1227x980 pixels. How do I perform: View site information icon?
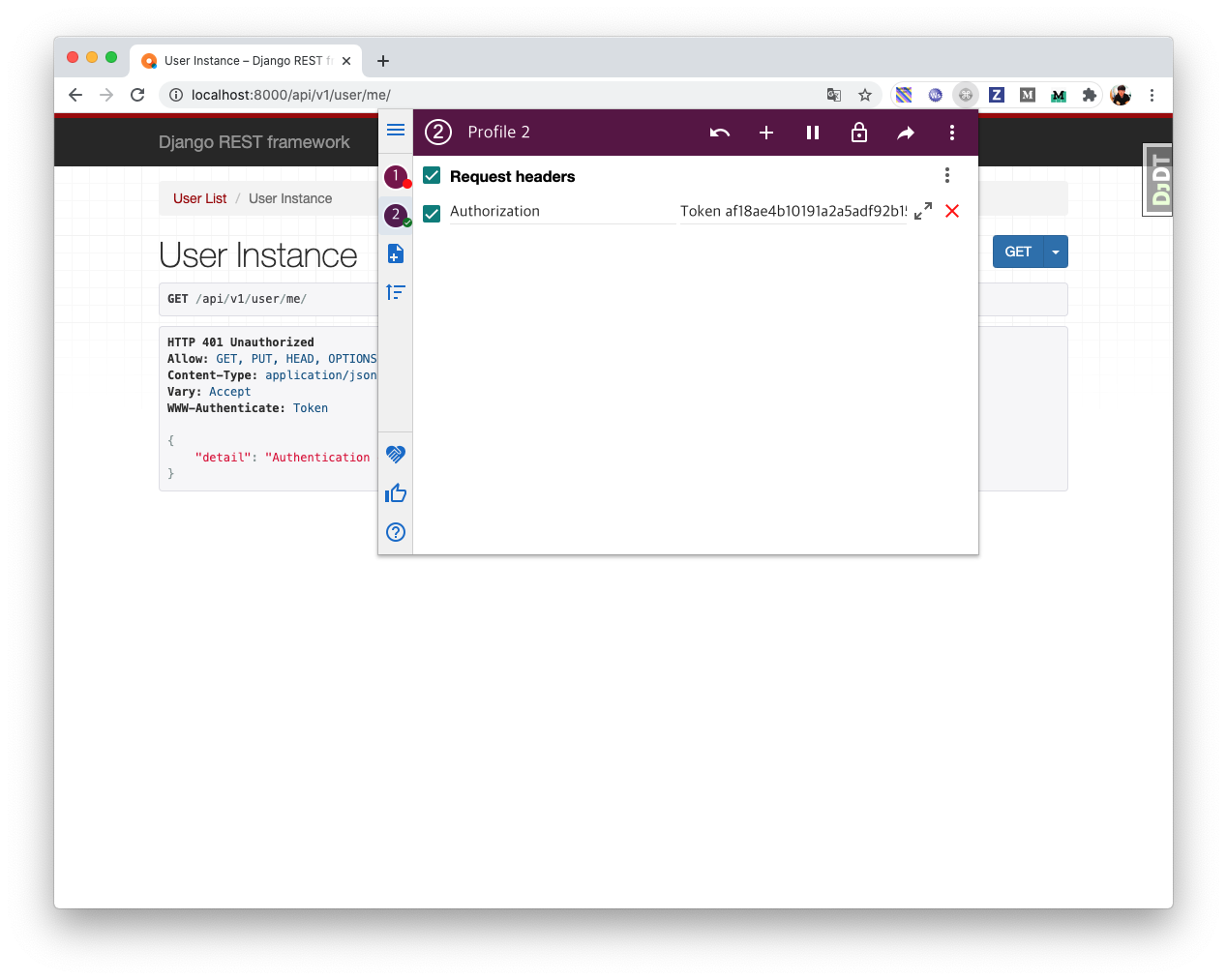176,95
